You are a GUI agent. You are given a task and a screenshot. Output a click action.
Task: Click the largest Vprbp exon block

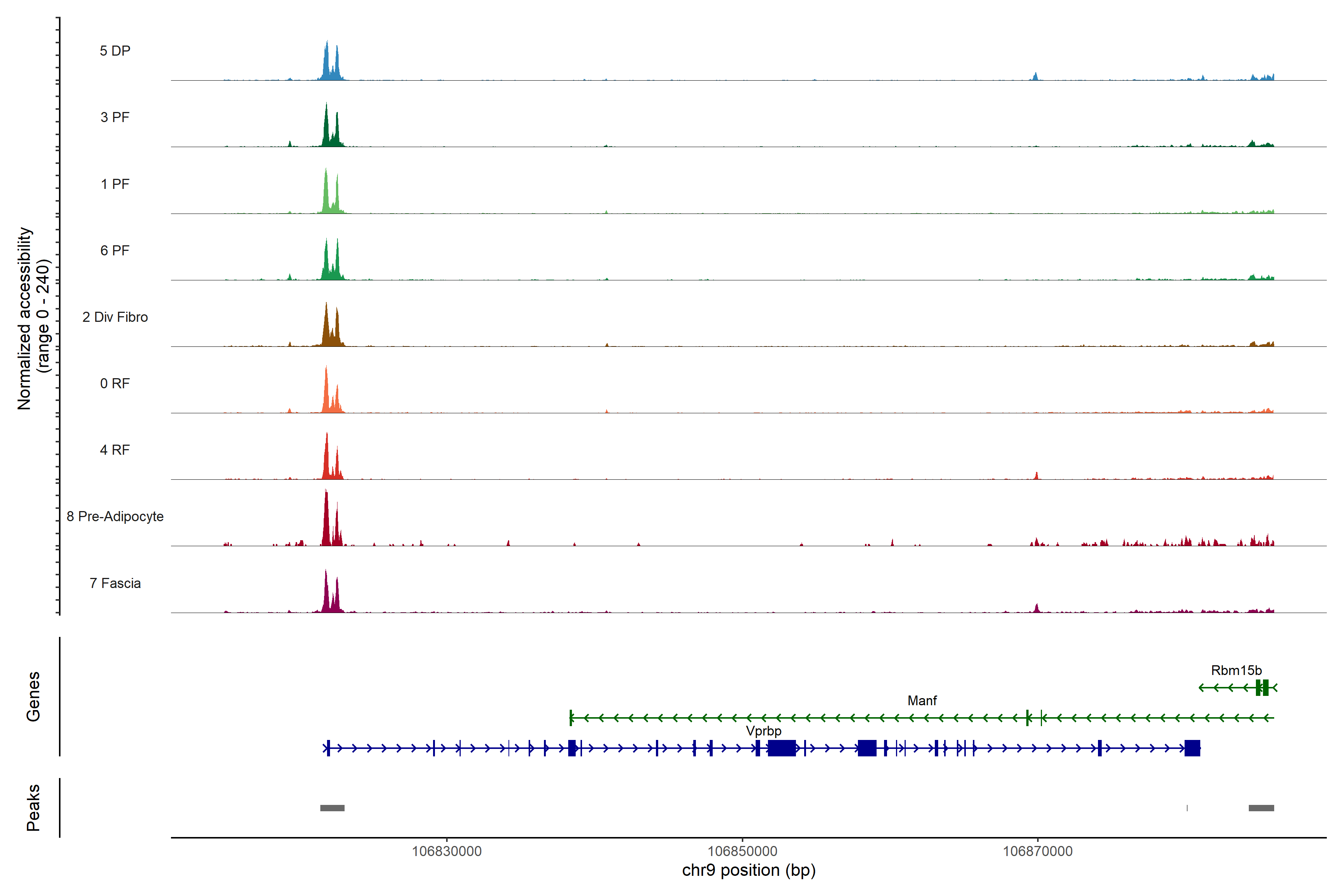(x=782, y=748)
